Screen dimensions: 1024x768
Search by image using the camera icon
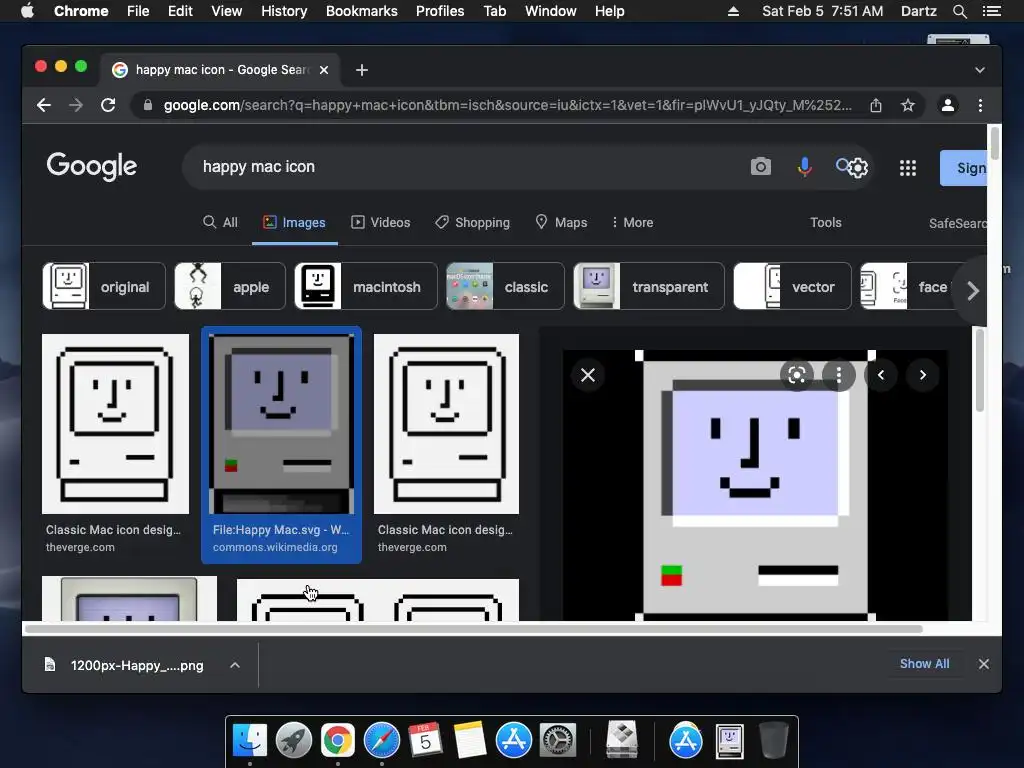point(760,167)
